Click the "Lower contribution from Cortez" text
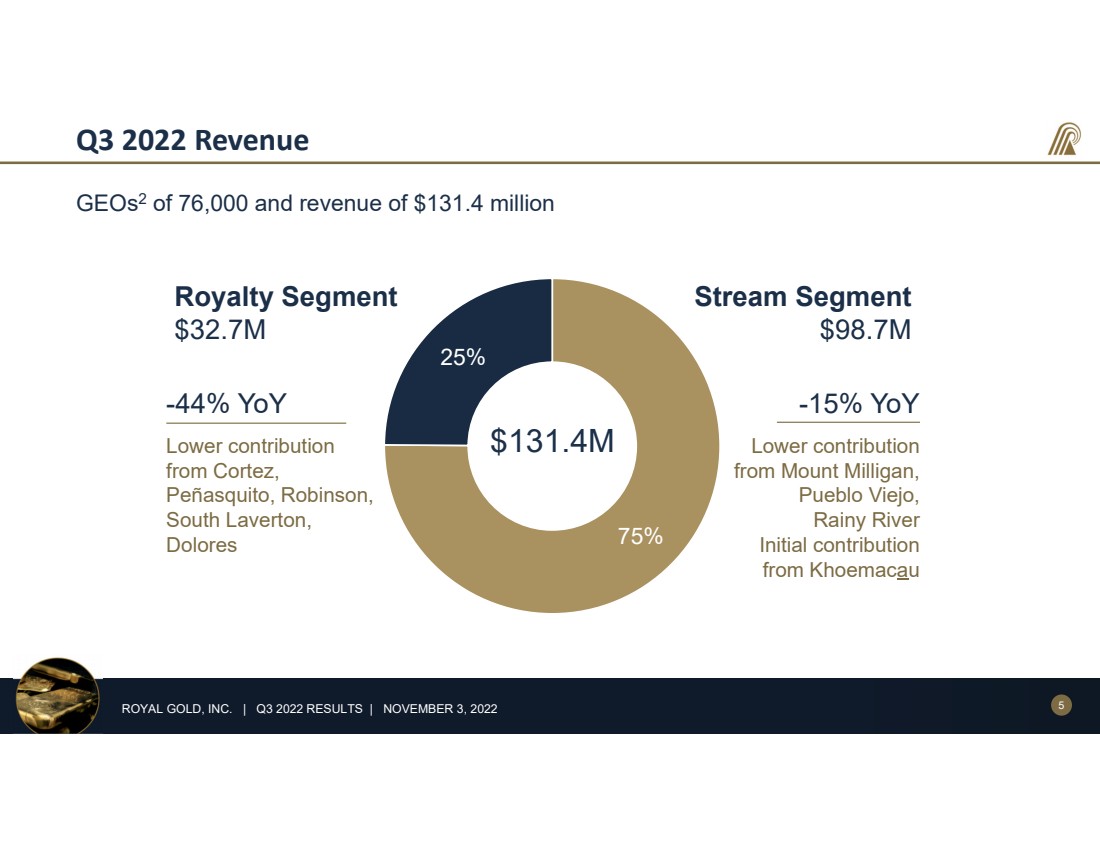 coord(250,458)
